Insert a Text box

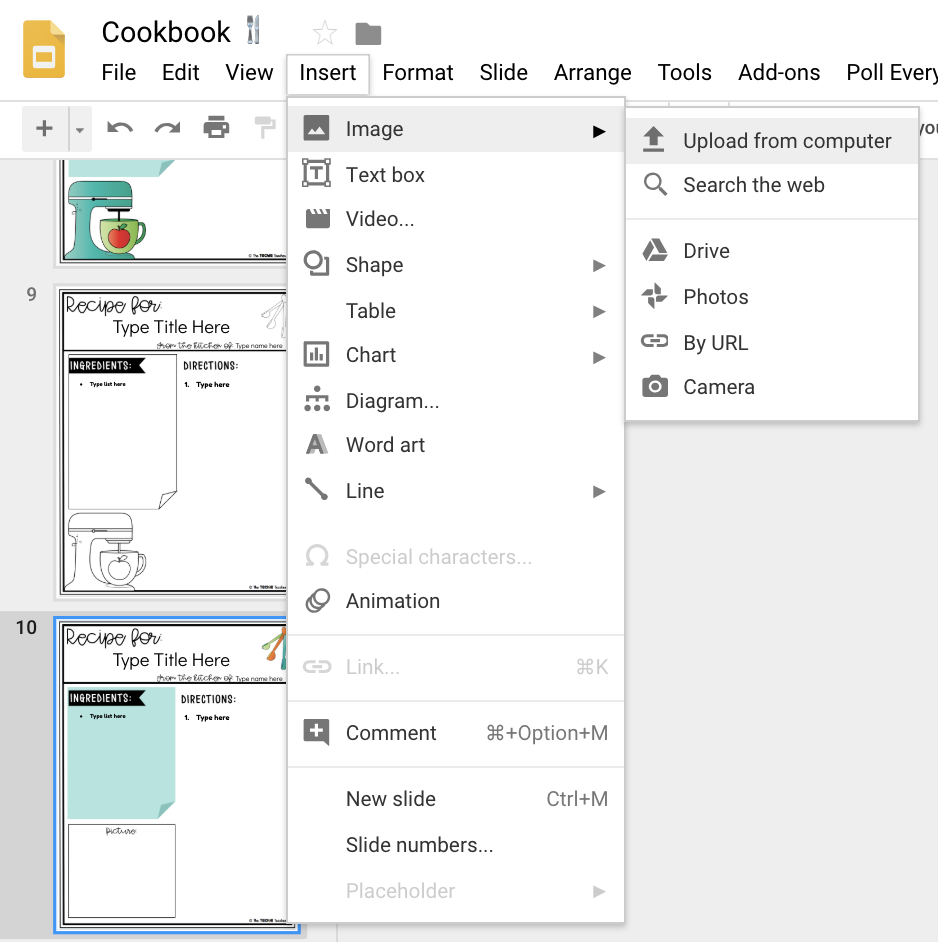[x=383, y=174]
